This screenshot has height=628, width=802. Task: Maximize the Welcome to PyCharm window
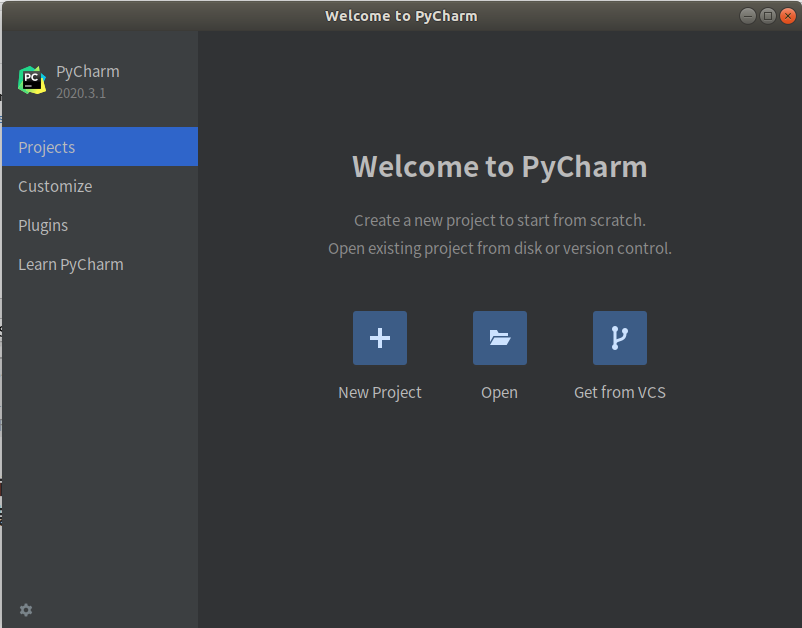(768, 16)
